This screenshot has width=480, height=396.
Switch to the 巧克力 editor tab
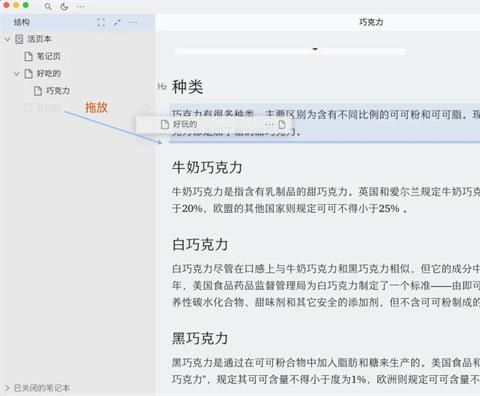tap(371, 22)
